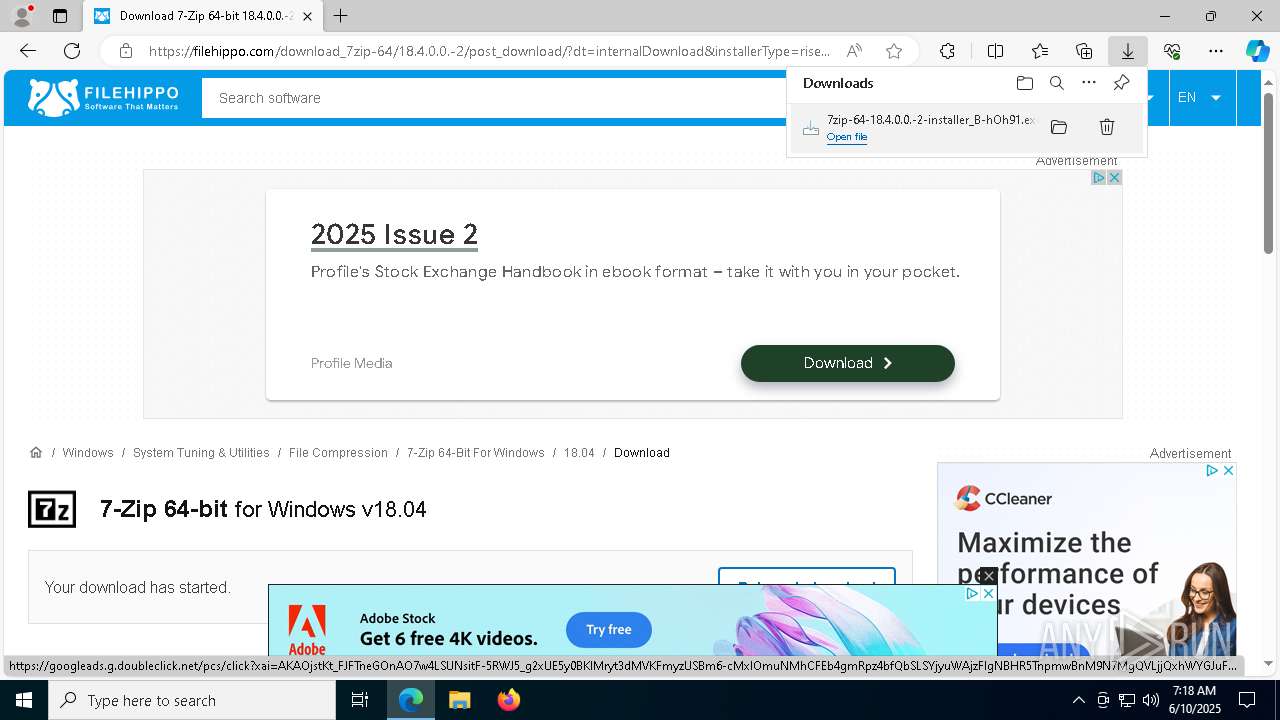Focus the address bar URL
This screenshot has height=720, width=1280.
tap(490, 51)
